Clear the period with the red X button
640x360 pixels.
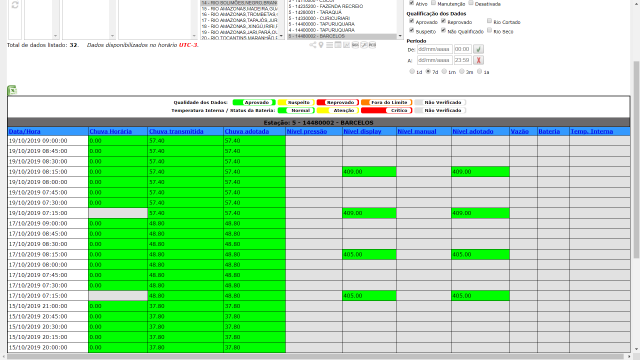478,60
